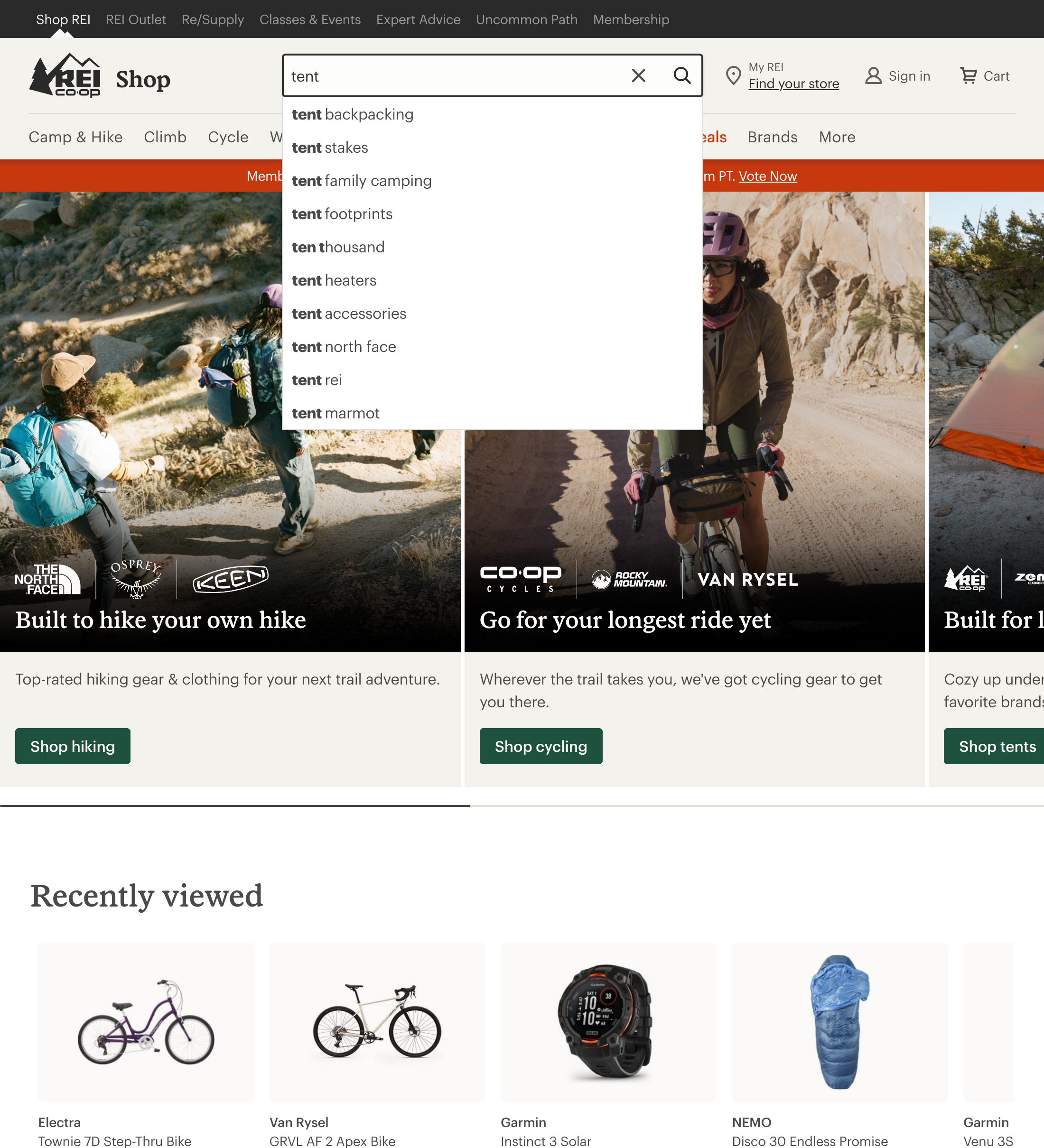1044x1148 pixels.
Task: Click the Shop hiking button
Action: point(72,746)
